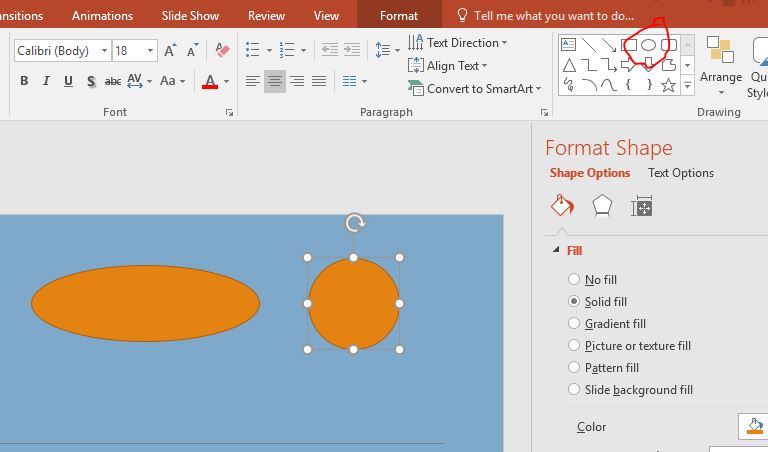Select the Right Arrow block shape
768x452 pixels.
coord(628,65)
